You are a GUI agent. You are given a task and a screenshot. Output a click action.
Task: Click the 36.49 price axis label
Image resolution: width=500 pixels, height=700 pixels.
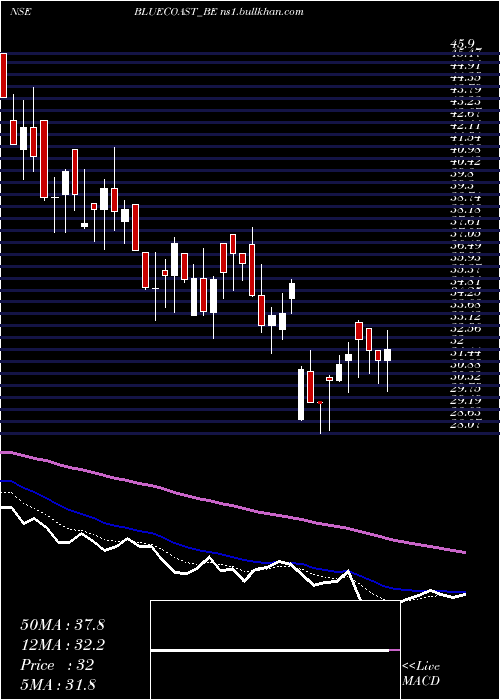pyautogui.click(x=466, y=246)
